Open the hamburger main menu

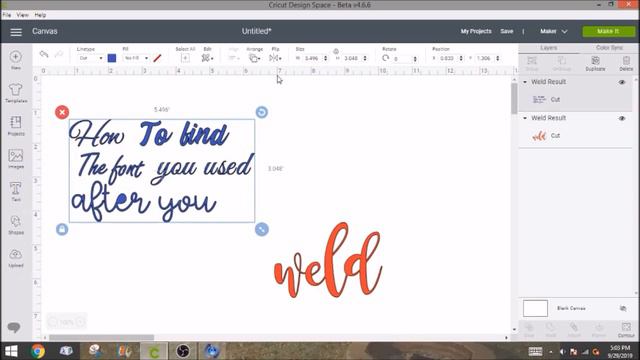(x=16, y=32)
